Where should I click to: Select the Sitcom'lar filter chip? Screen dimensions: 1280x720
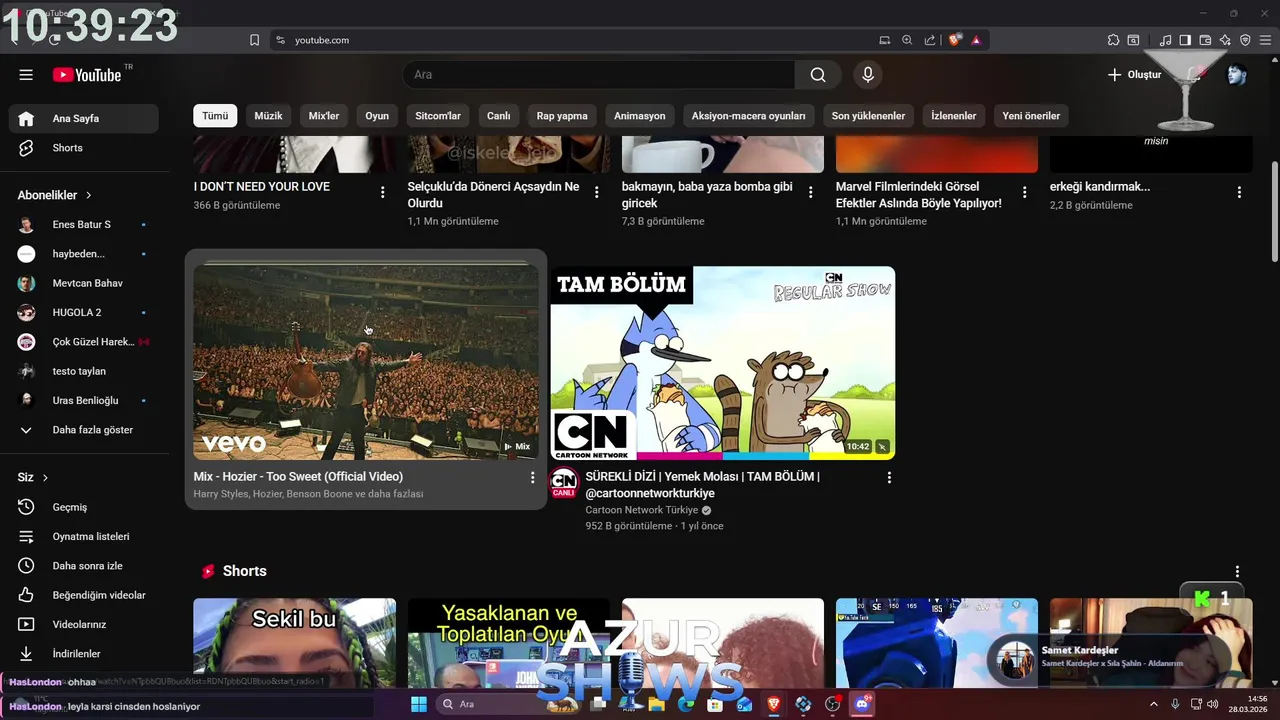pyautogui.click(x=438, y=116)
